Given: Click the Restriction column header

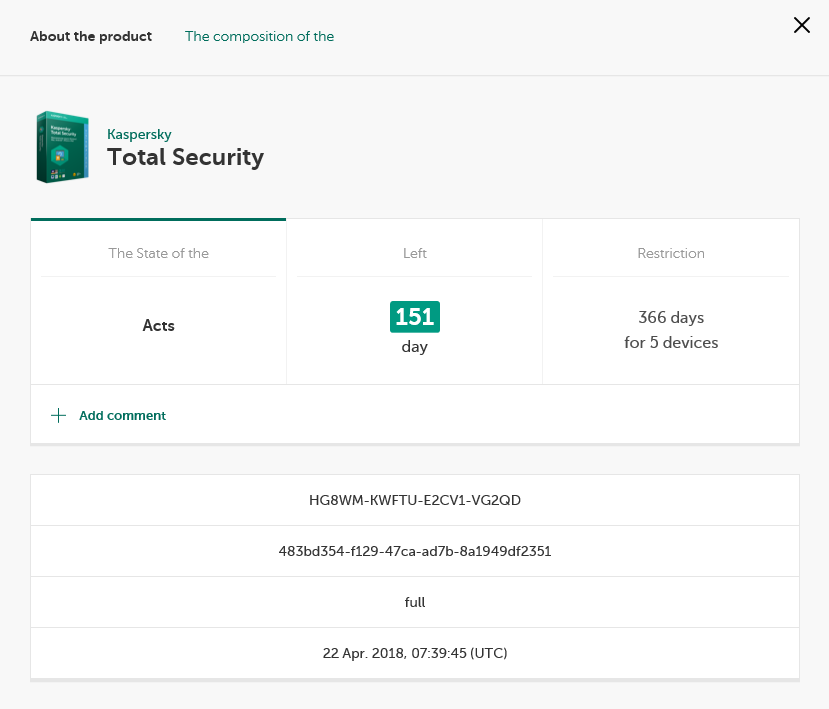Looking at the screenshot, I should click(x=671, y=253).
